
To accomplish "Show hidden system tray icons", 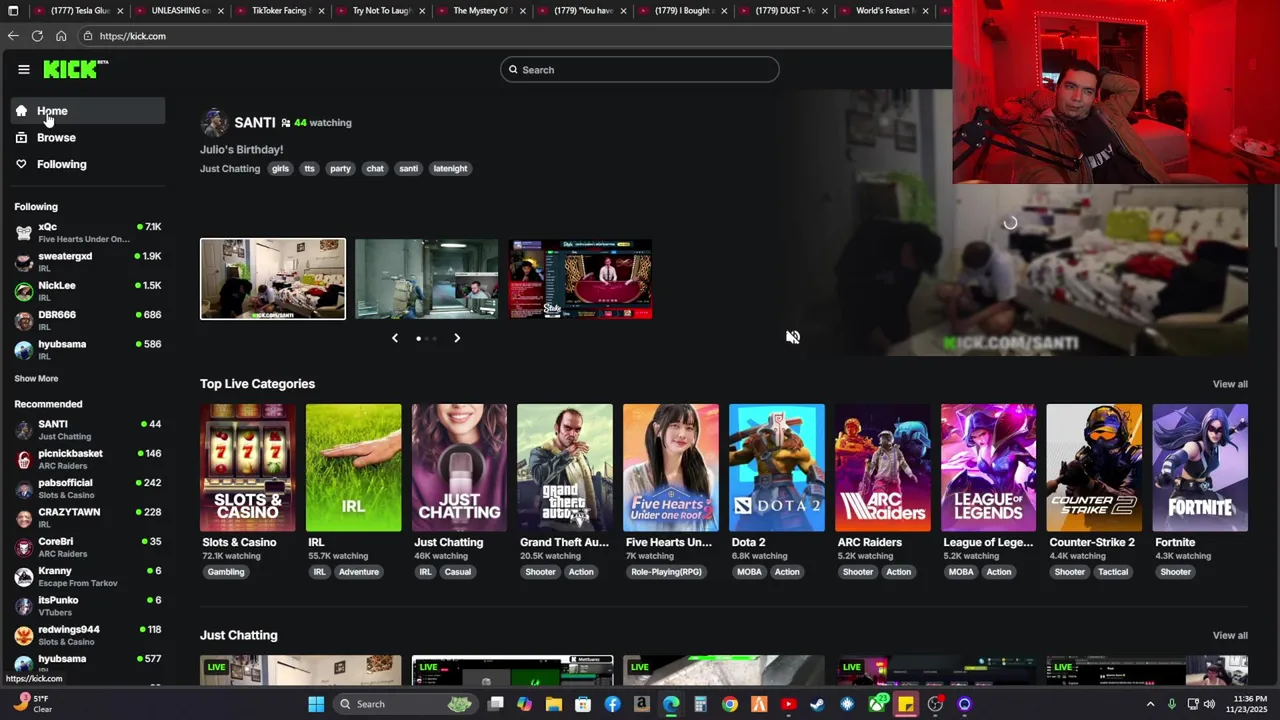I will point(1150,704).
